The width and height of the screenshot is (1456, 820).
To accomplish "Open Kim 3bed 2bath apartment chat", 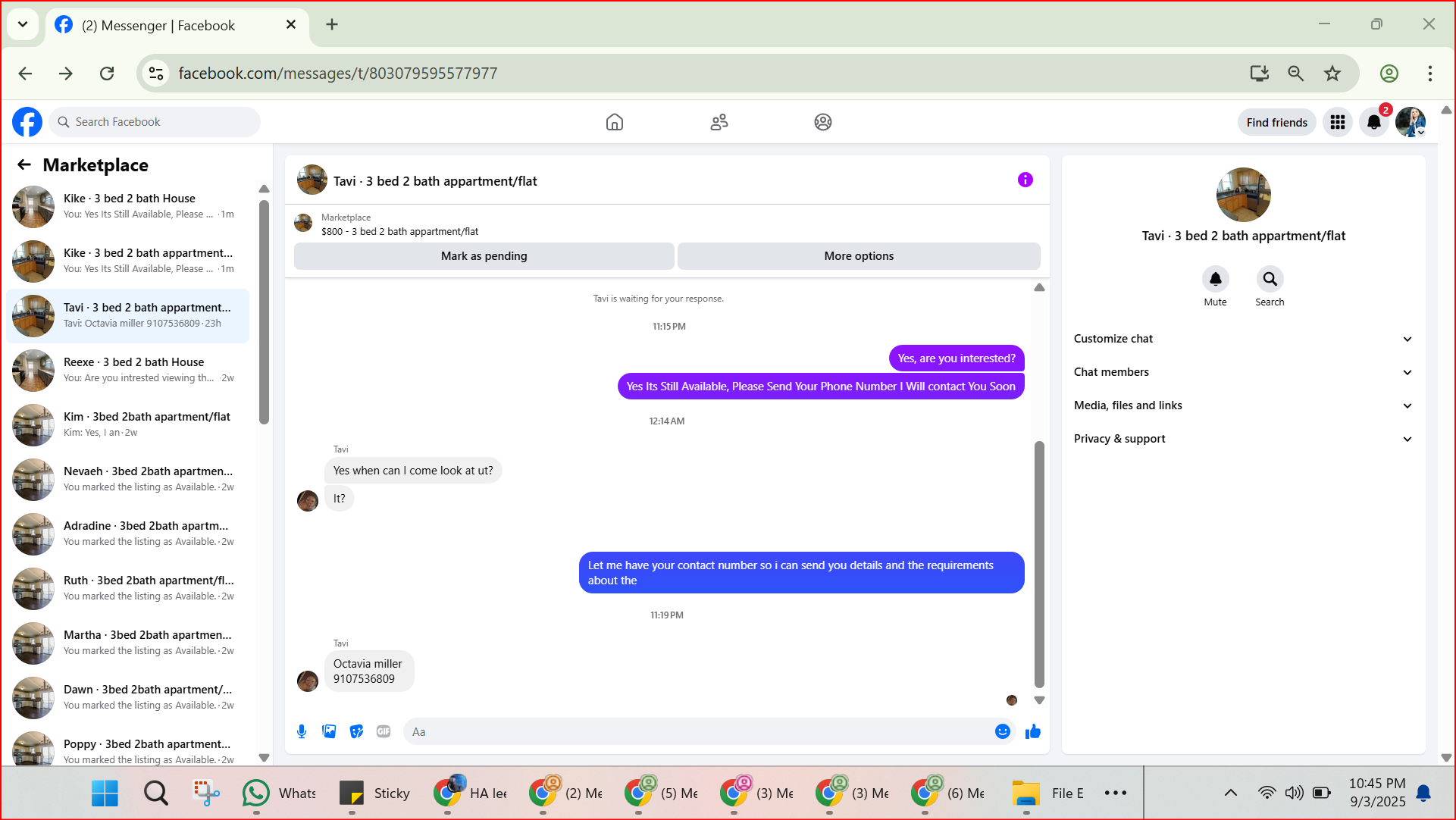I will point(127,424).
